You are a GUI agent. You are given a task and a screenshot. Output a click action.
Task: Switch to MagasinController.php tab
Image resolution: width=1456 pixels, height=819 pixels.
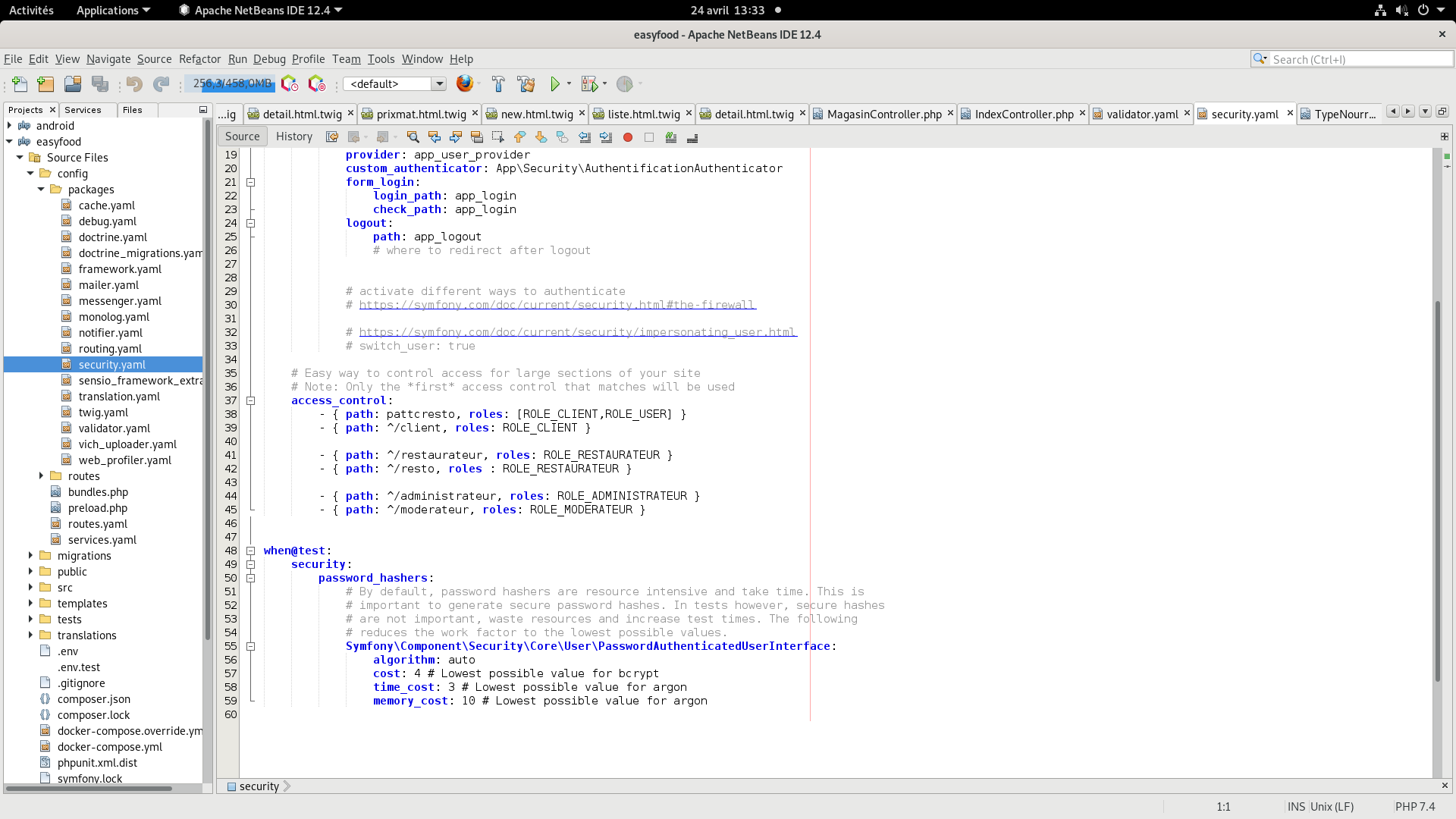pyautogui.click(x=883, y=114)
